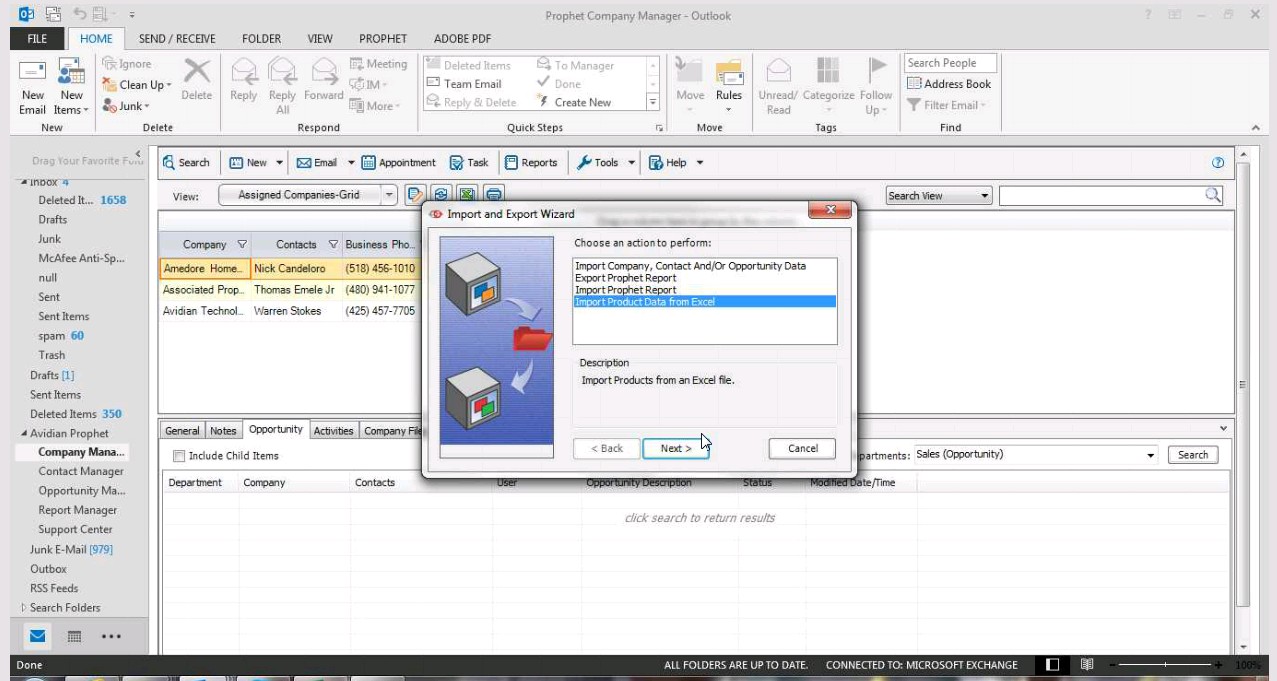Expand the Prophet New button dropdown arrow
The height and width of the screenshot is (681, 1277).
click(x=280, y=162)
